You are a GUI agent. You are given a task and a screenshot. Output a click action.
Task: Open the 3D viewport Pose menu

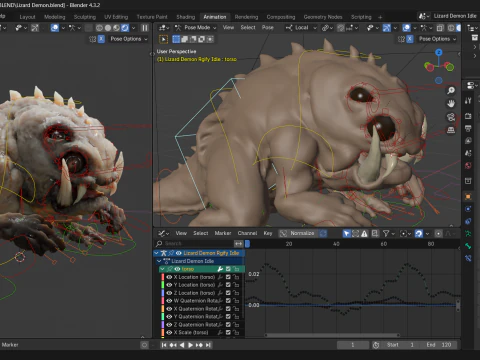click(x=268, y=28)
